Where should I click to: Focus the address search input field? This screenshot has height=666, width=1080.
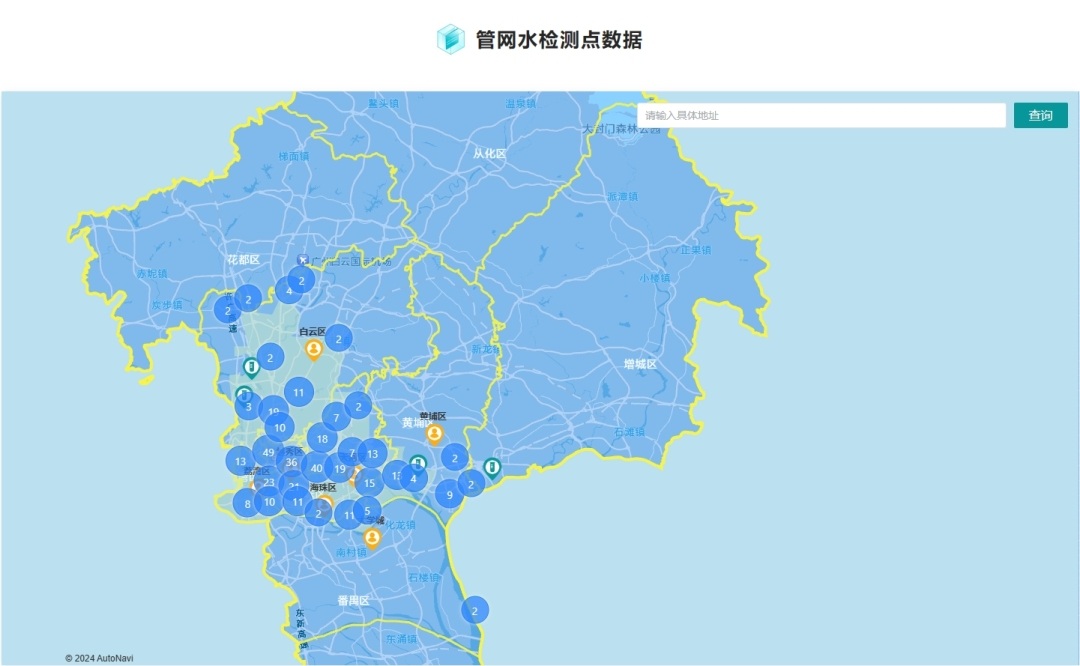click(x=821, y=116)
